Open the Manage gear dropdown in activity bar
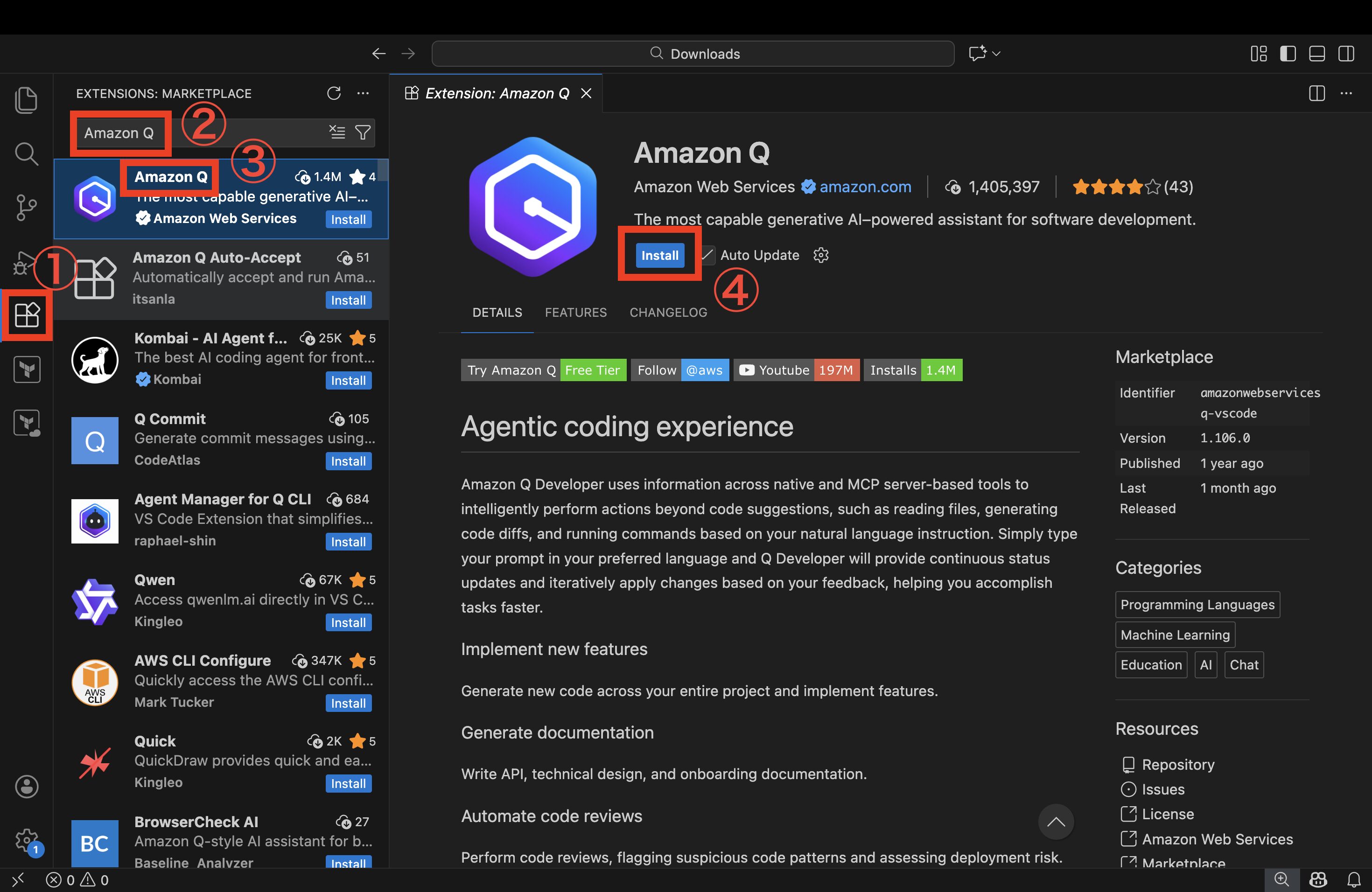This screenshot has height=892, width=1372. tap(26, 840)
